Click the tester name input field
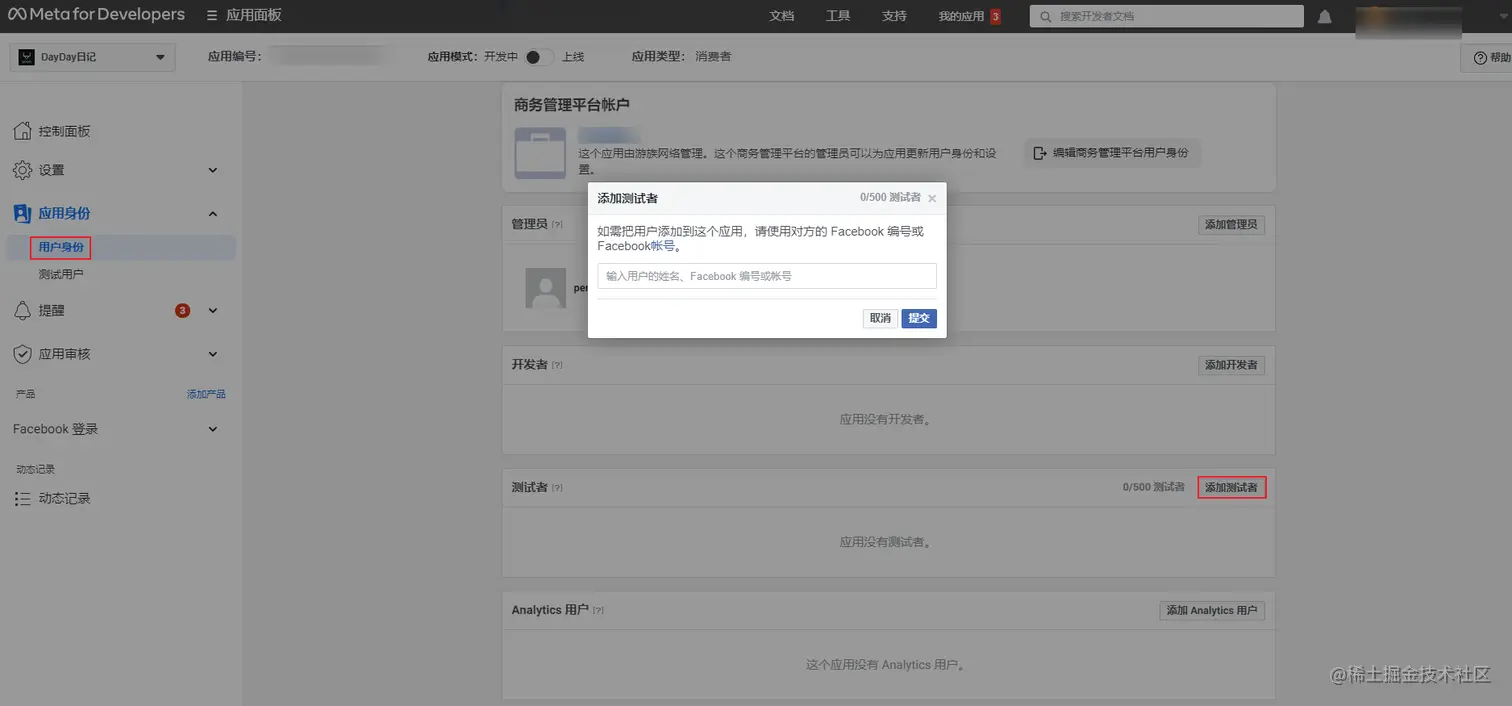This screenshot has height=706, width=1512. click(766, 276)
